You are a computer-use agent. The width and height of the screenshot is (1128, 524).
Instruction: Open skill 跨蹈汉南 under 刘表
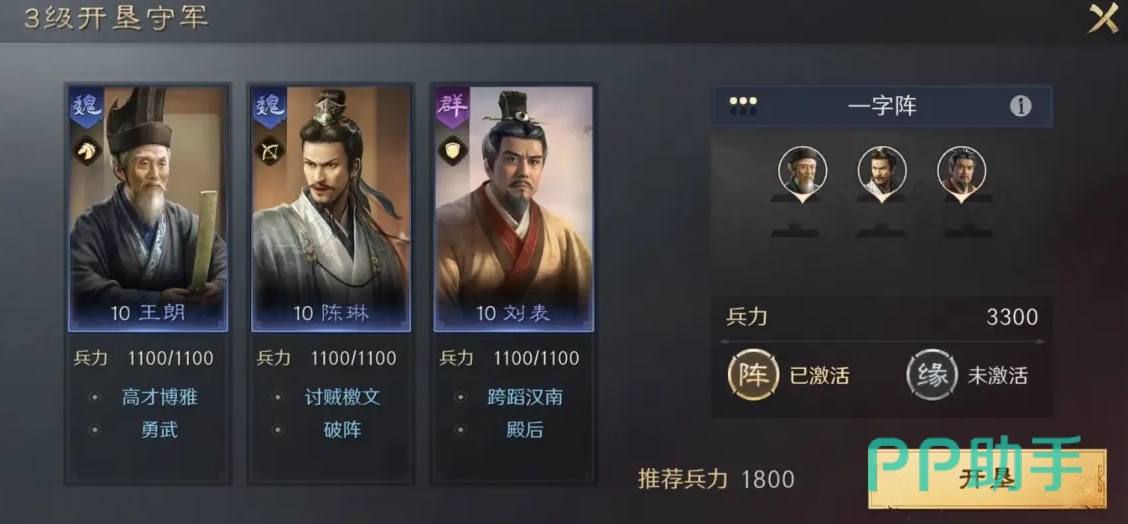tap(524, 397)
